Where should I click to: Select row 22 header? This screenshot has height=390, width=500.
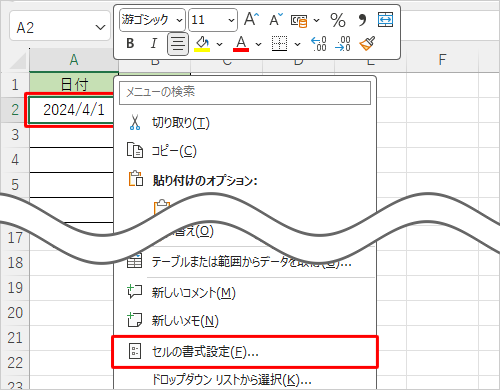[x=15, y=363]
